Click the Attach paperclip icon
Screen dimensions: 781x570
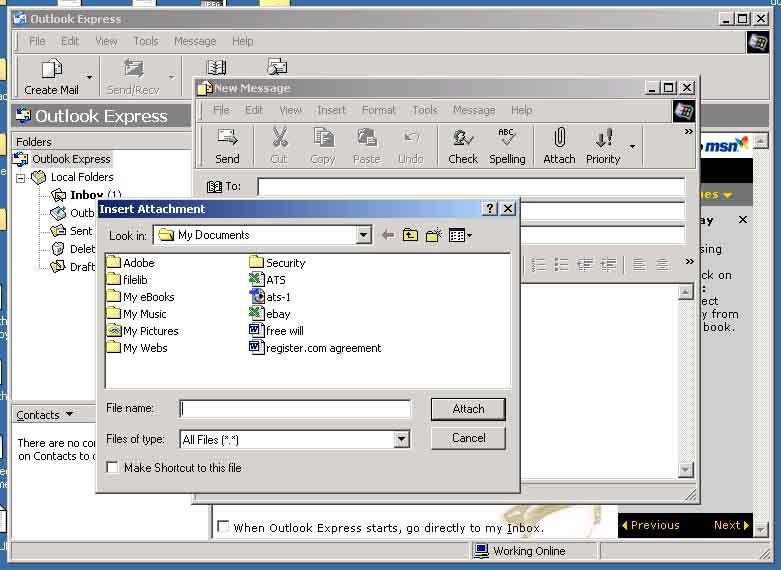click(559, 138)
